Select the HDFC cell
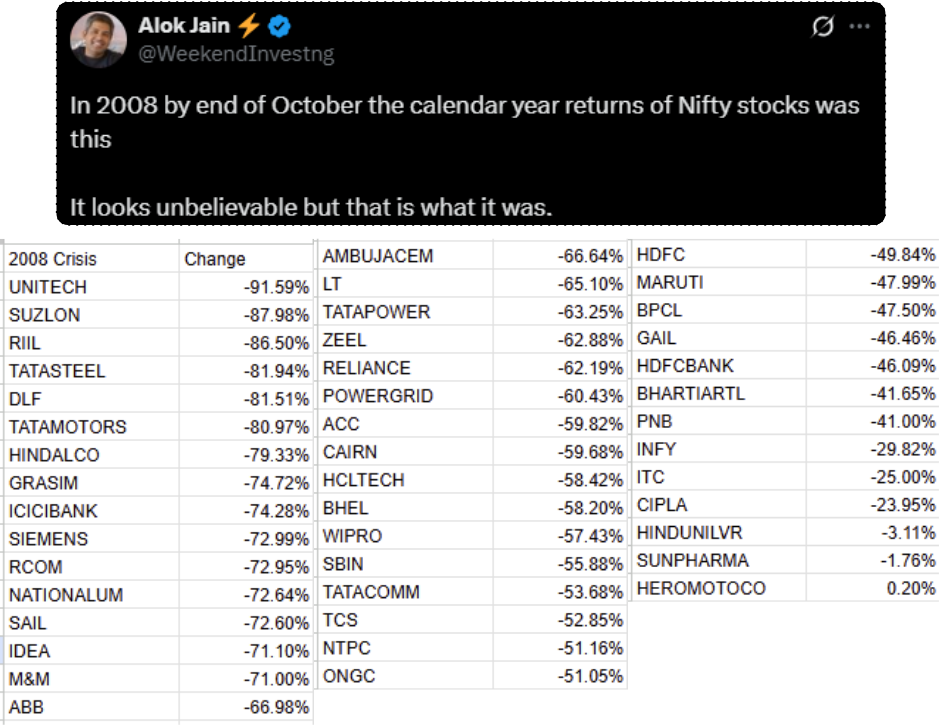Screen dimensions: 939x725 point(661,254)
